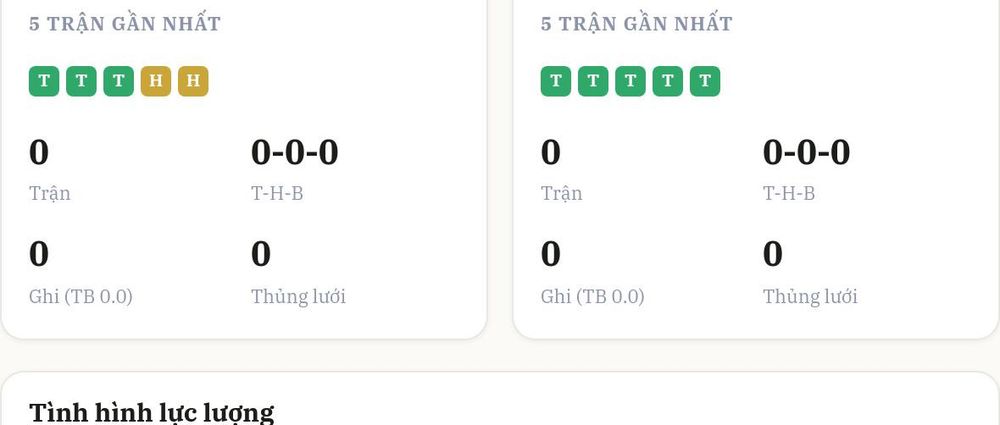Viewport: 1000px width, 425px height.
Task: Click the 'T-H-B' label in right card
Action: pos(789,193)
